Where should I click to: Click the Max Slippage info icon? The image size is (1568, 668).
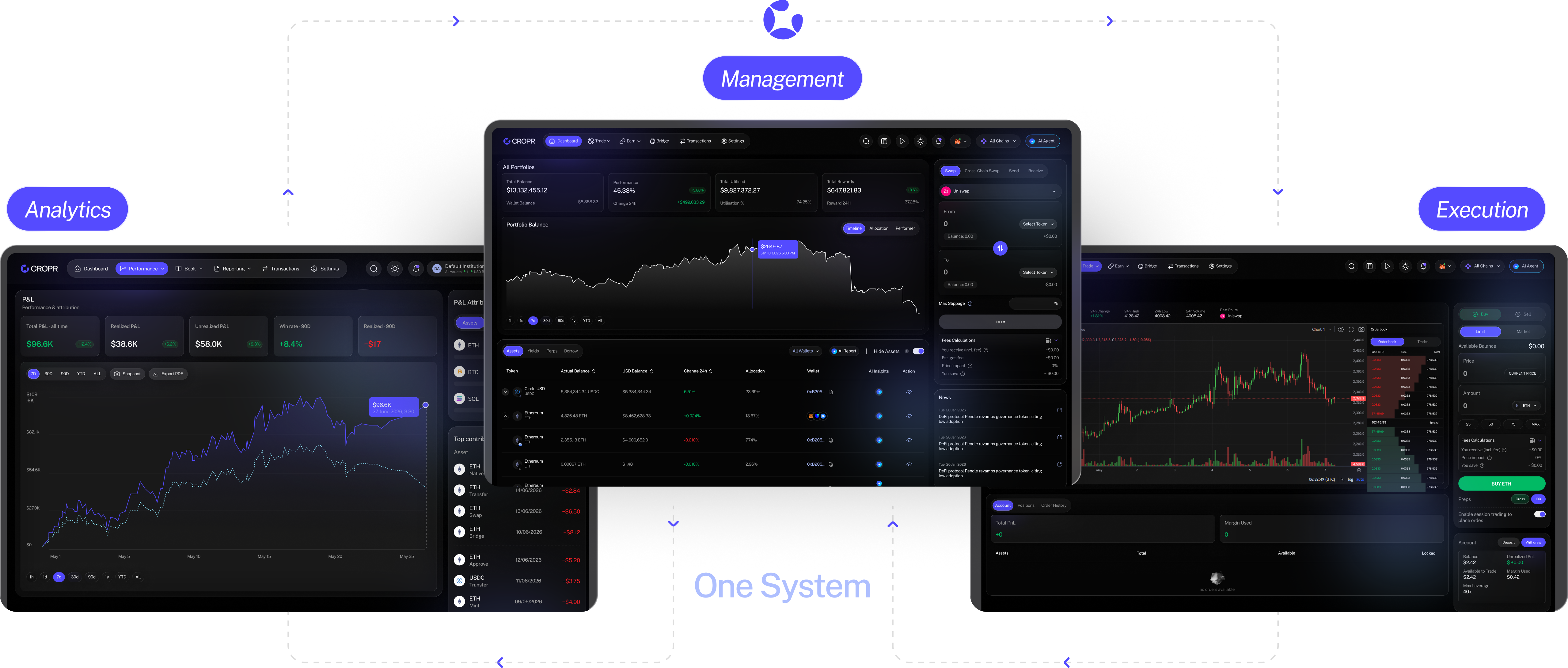(970, 304)
